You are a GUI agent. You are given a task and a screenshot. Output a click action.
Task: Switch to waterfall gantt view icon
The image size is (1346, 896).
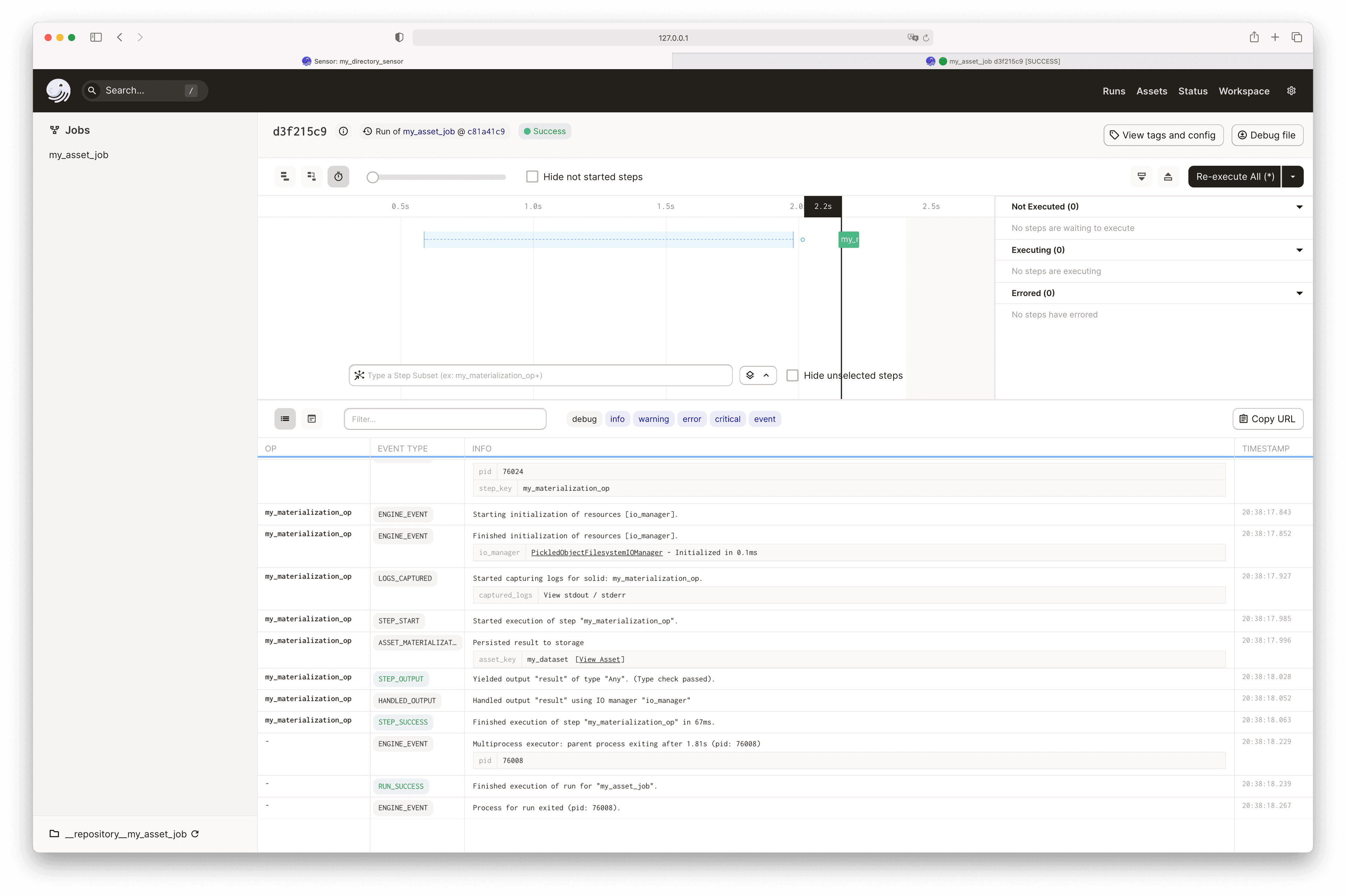coord(312,177)
